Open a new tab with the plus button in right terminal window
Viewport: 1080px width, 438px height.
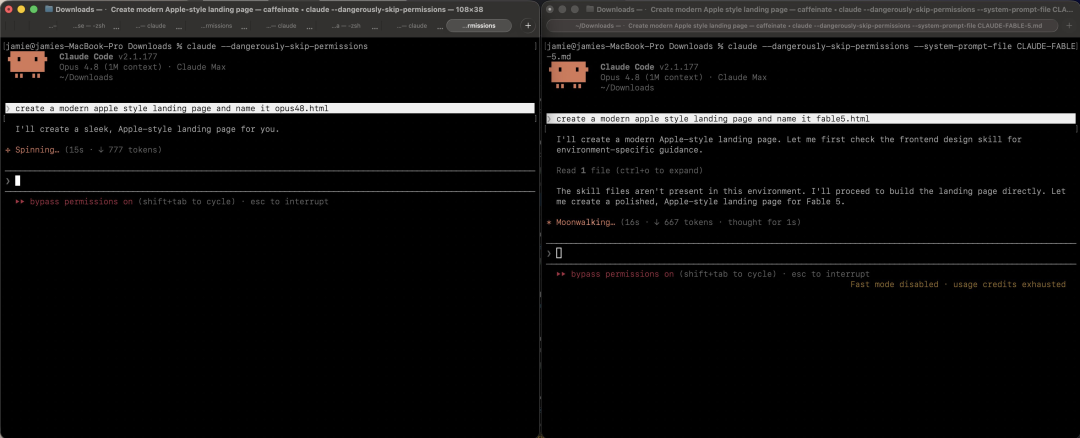tap(1070, 25)
